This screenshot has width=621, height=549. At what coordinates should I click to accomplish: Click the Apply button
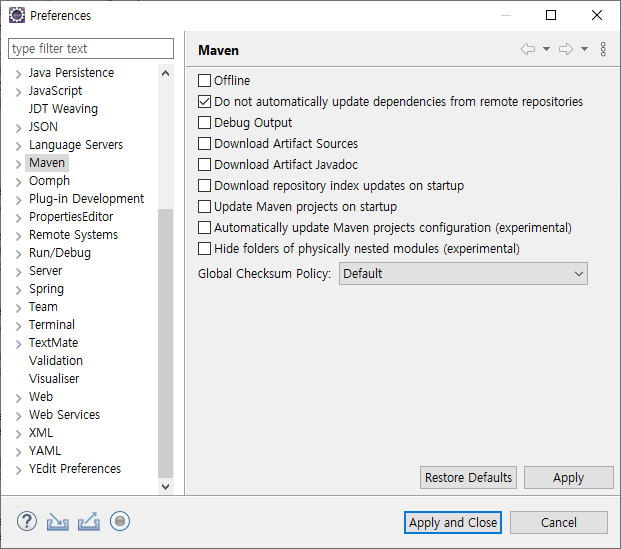569,478
